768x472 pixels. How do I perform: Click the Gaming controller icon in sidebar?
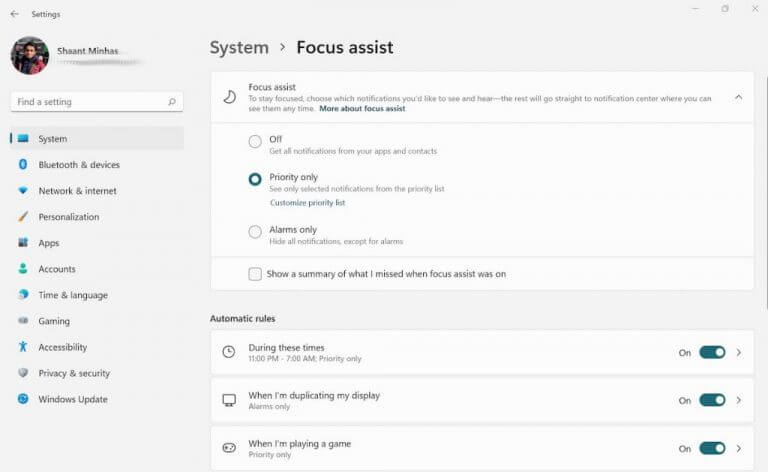click(23, 321)
